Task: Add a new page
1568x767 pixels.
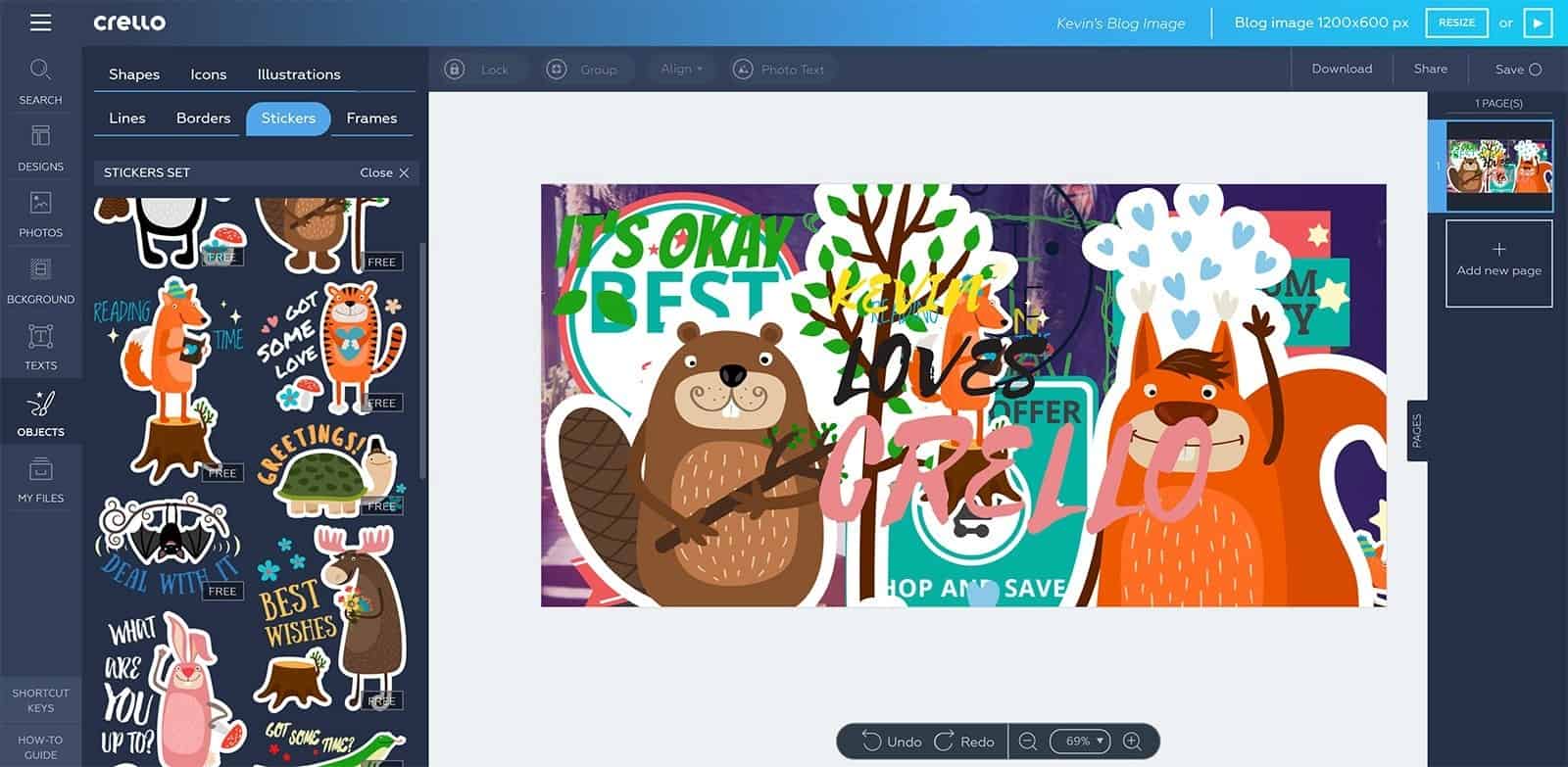Action: (1498, 263)
